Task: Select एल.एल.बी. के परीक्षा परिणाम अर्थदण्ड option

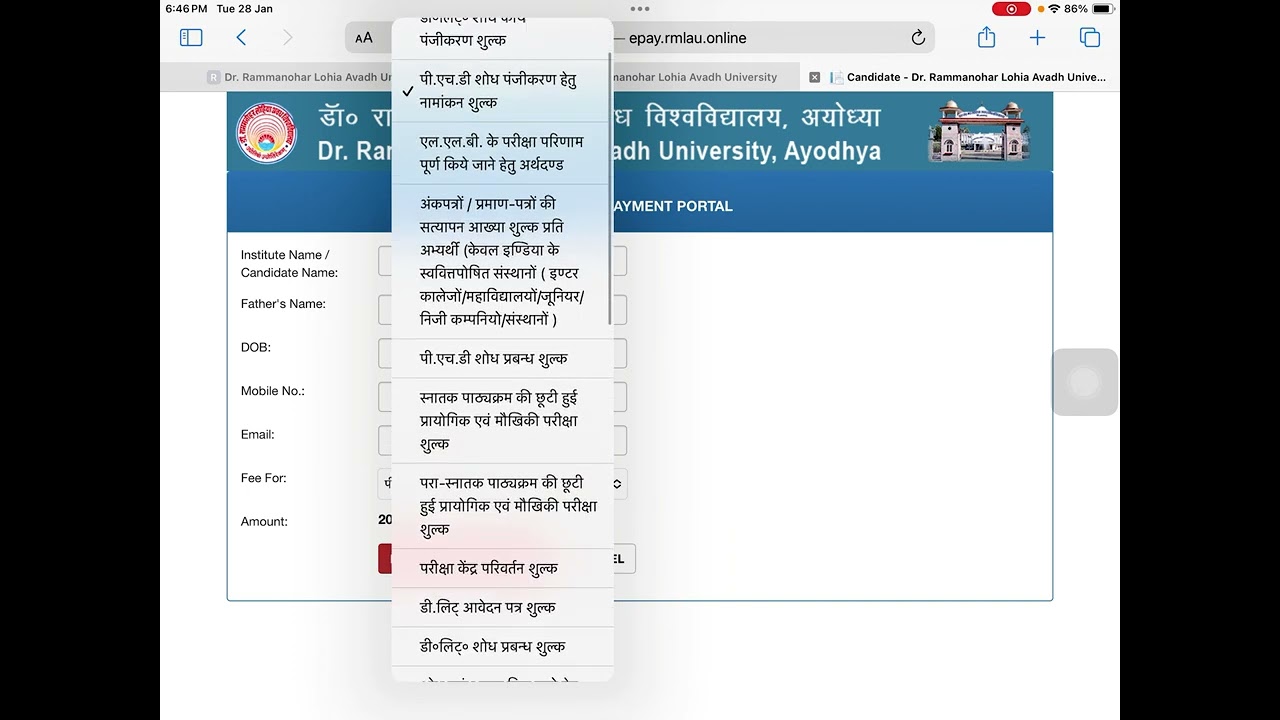Action: pyautogui.click(x=502, y=153)
